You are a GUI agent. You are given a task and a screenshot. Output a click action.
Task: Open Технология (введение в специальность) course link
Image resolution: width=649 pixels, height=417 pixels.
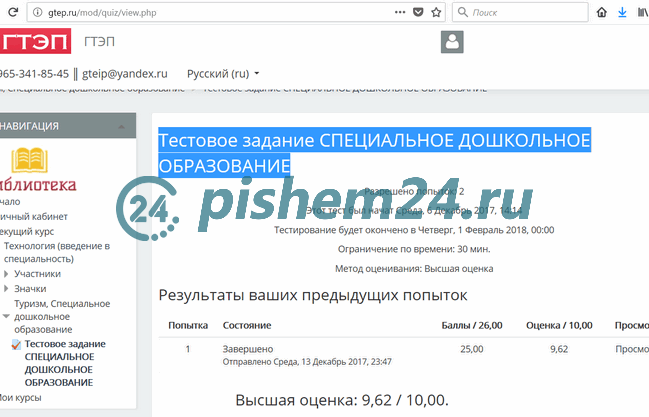(x=56, y=251)
